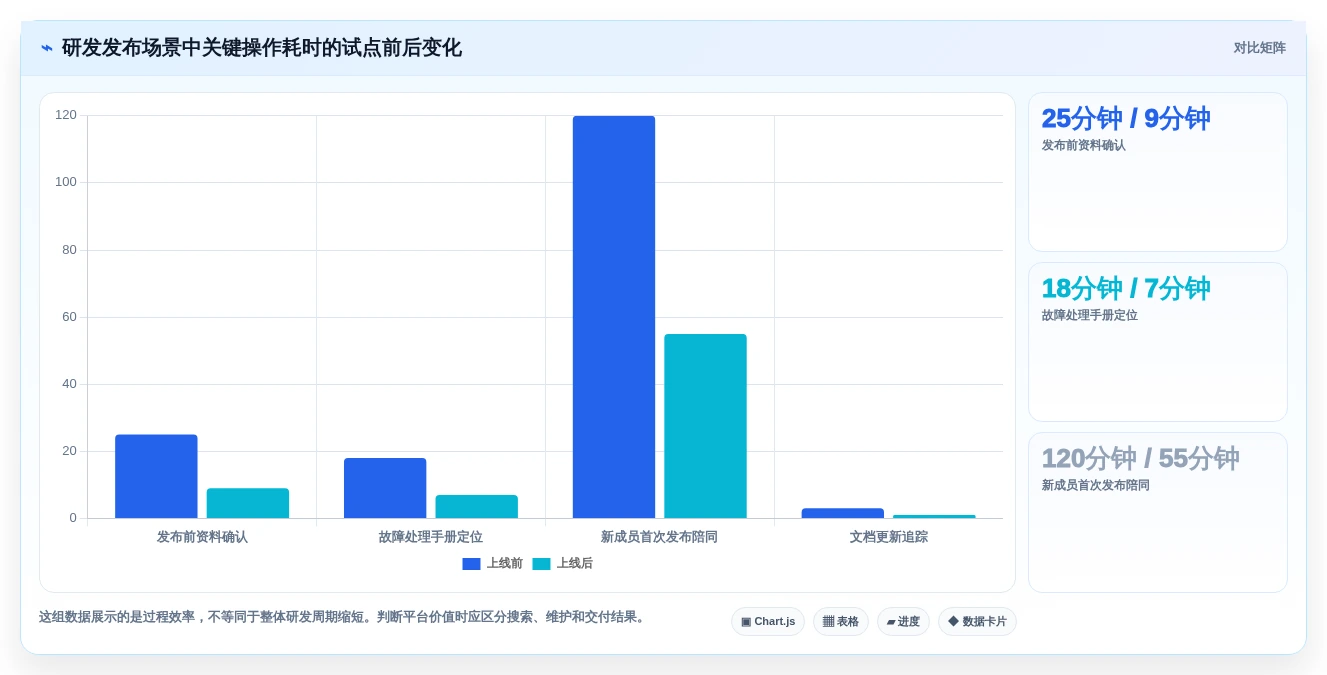The image size is (1327, 675).
Task: Click the tall 上线前 bar for 新成员首次发布陪同
Action: (x=614, y=317)
